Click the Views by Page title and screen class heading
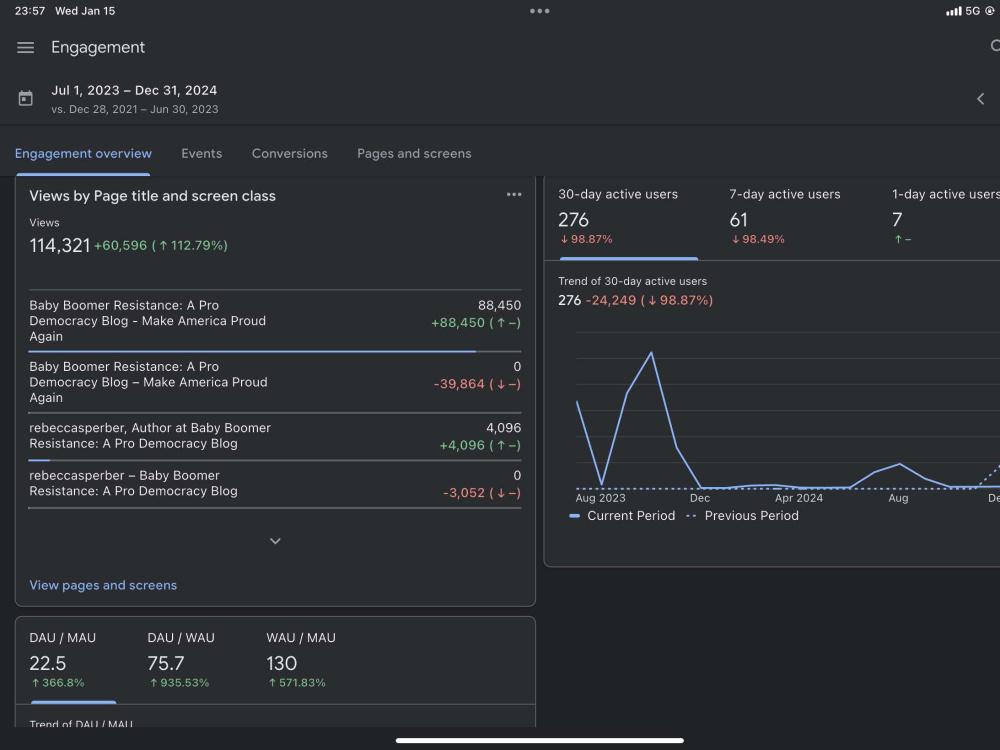 [152, 196]
